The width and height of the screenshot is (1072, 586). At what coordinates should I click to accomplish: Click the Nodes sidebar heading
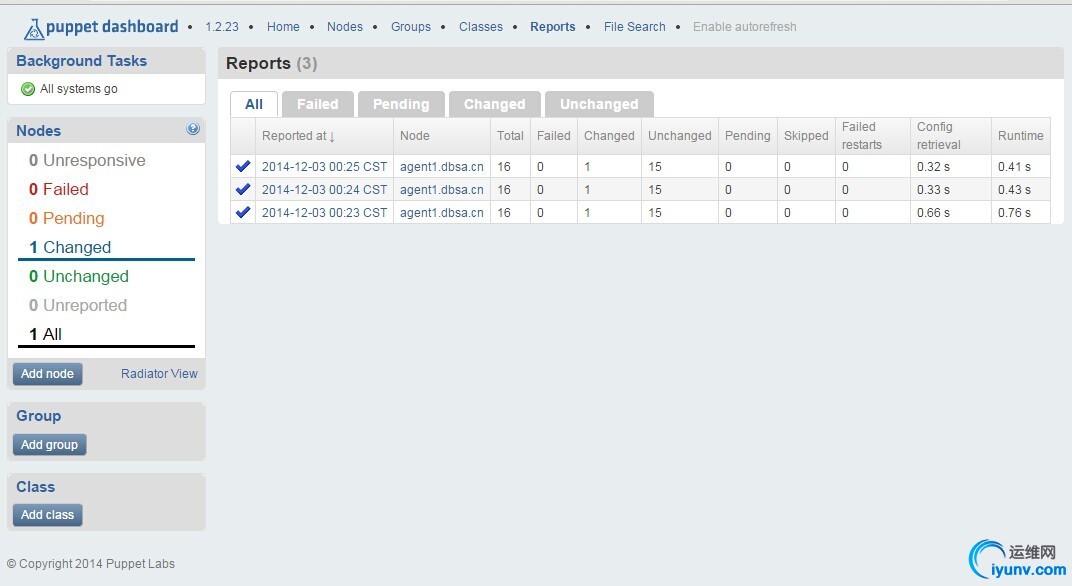38,131
